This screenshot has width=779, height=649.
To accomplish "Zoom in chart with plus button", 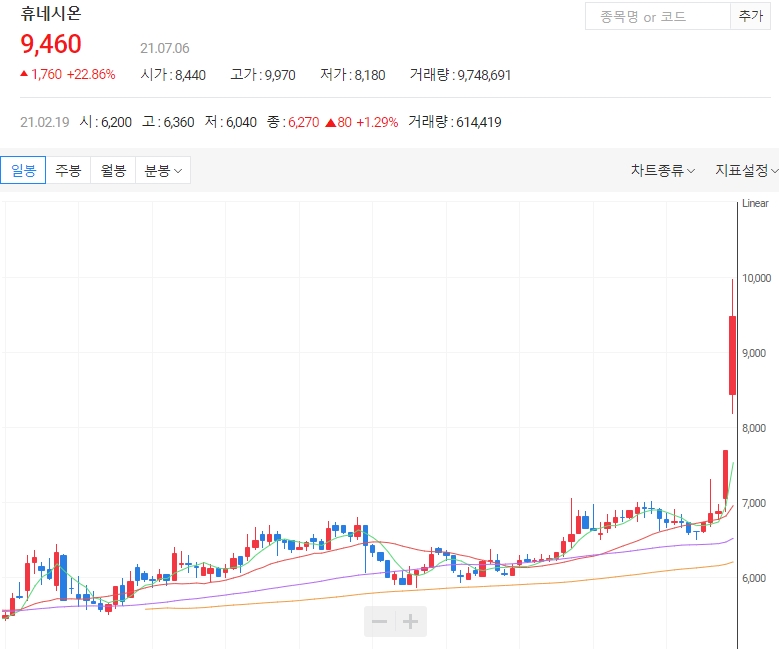I will [410, 621].
